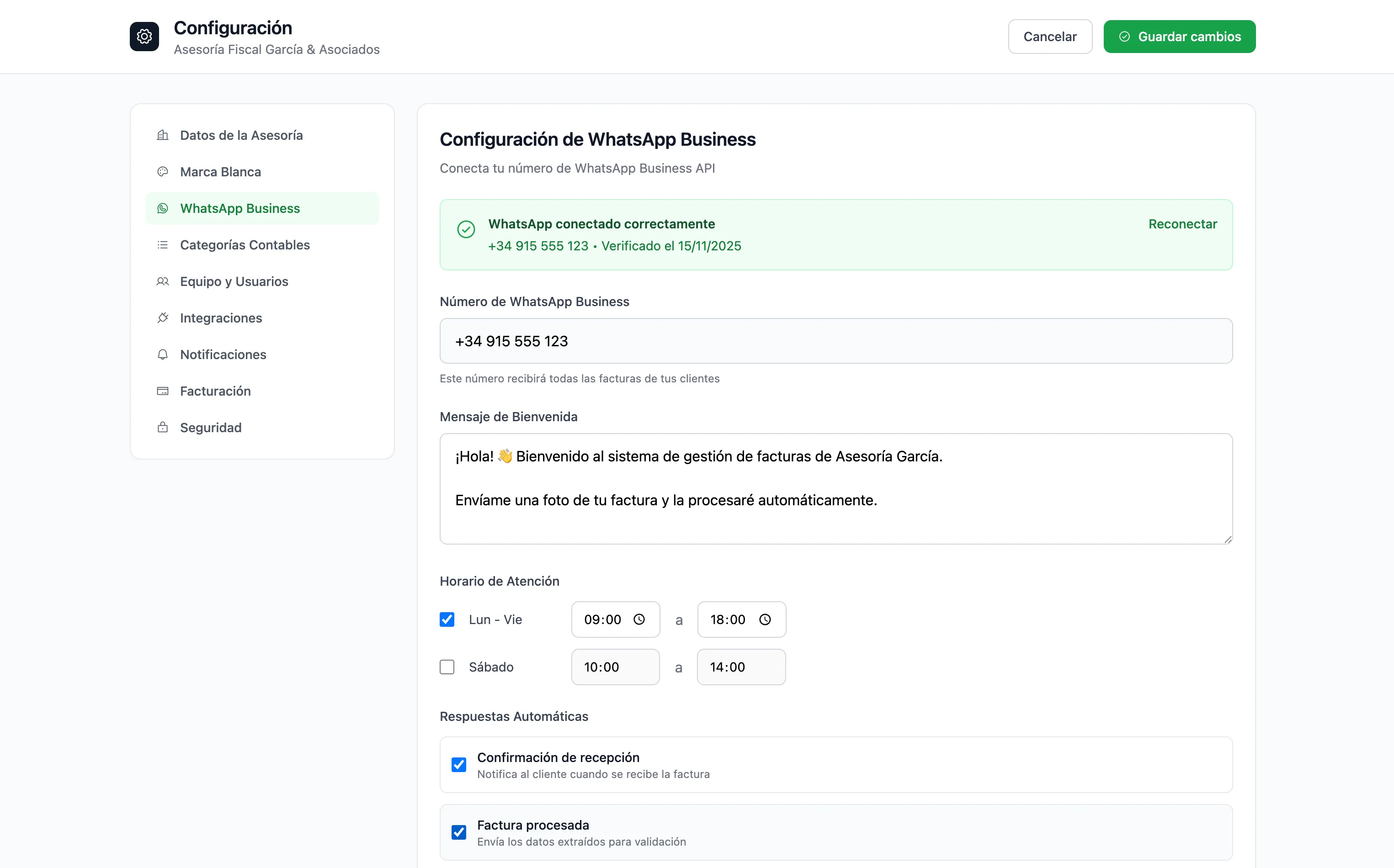Click the bell icon beside Notificaciones
Image resolution: width=1394 pixels, height=868 pixels.
tap(163, 354)
